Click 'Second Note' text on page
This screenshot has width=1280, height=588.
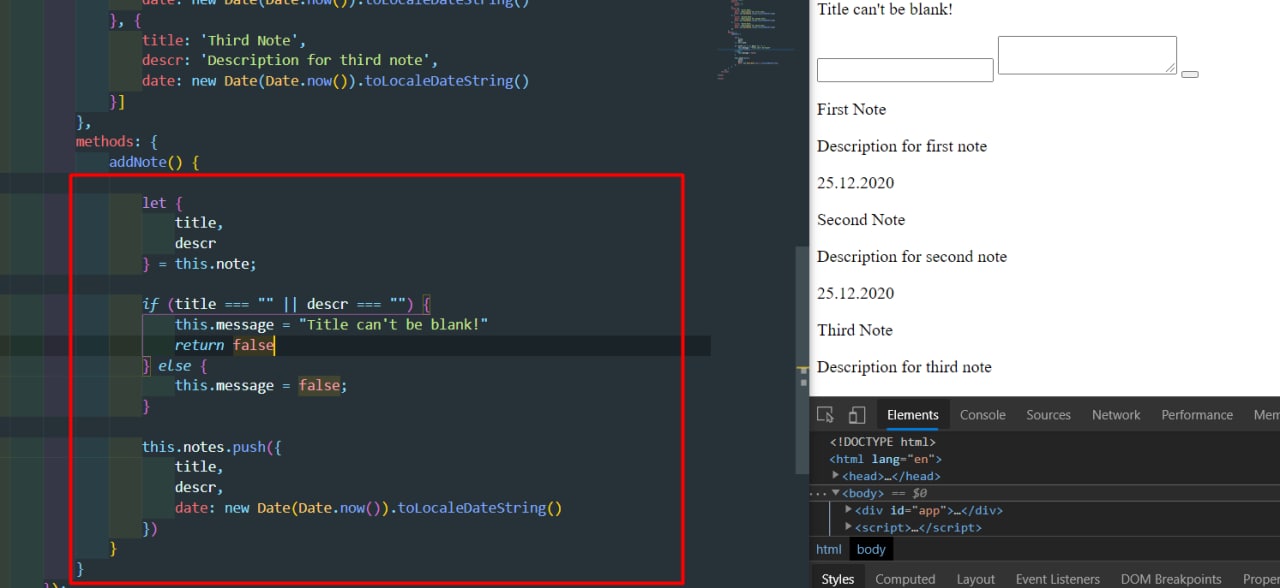(861, 220)
